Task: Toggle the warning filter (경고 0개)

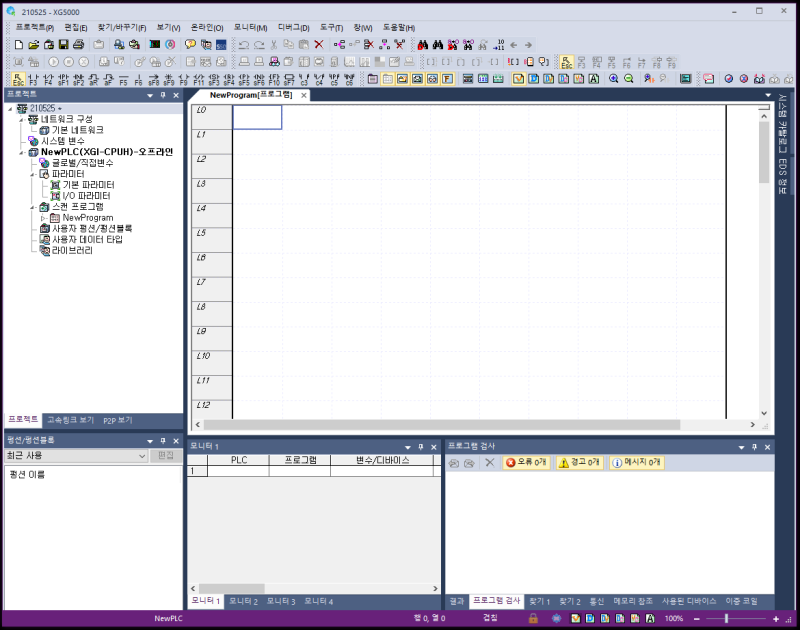Action: (x=579, y=463)
